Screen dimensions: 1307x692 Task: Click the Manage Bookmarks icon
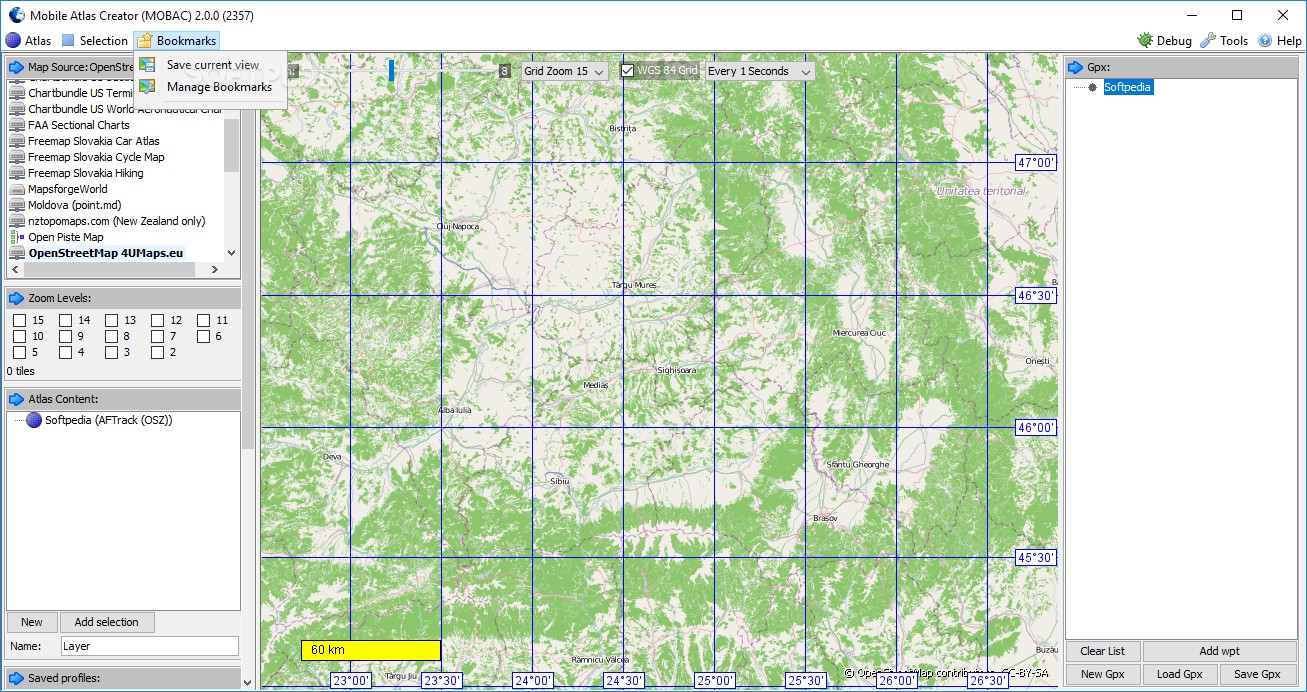[x=148, y=87]
